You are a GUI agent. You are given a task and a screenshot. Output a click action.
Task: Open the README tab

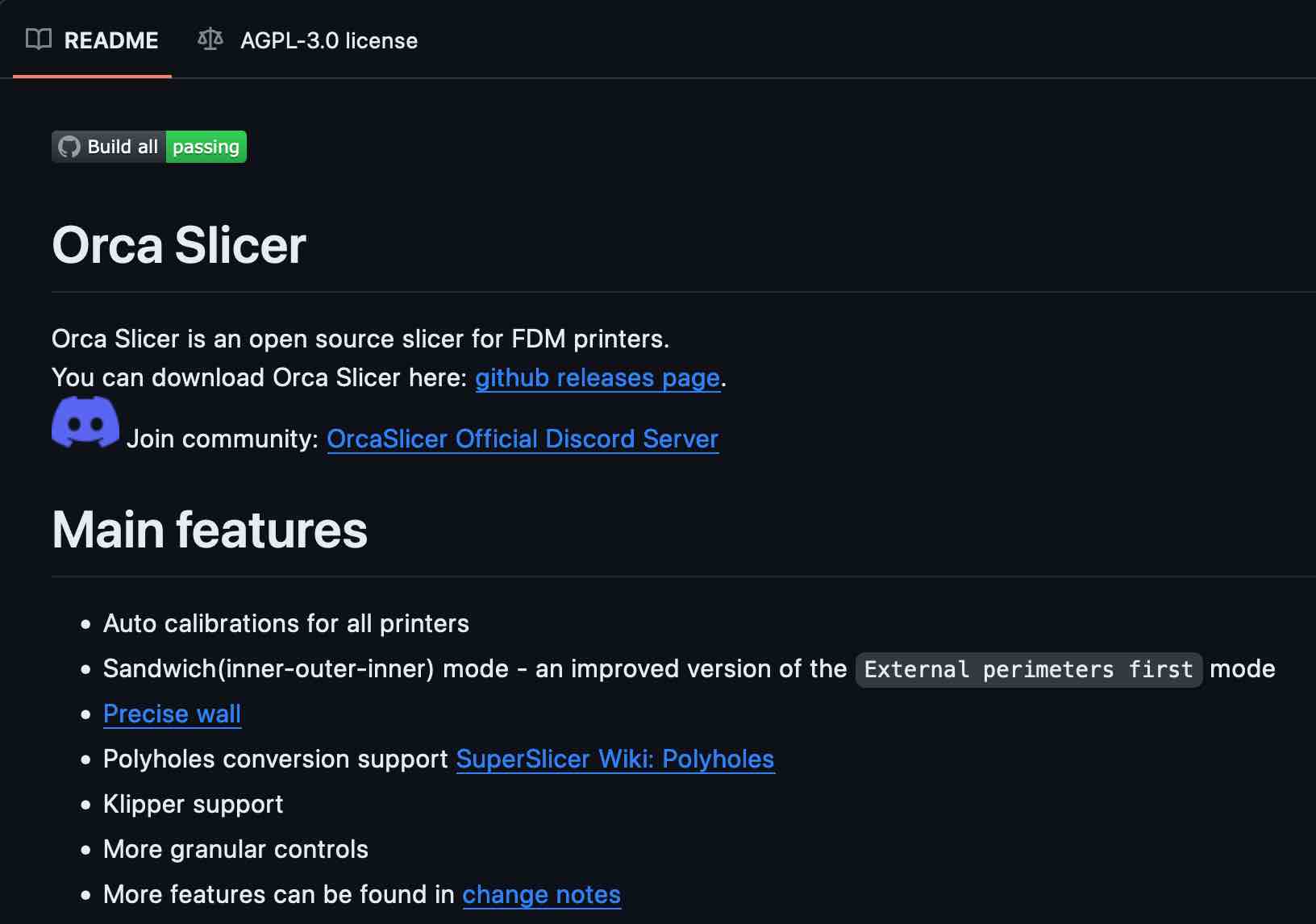[110, 40]
